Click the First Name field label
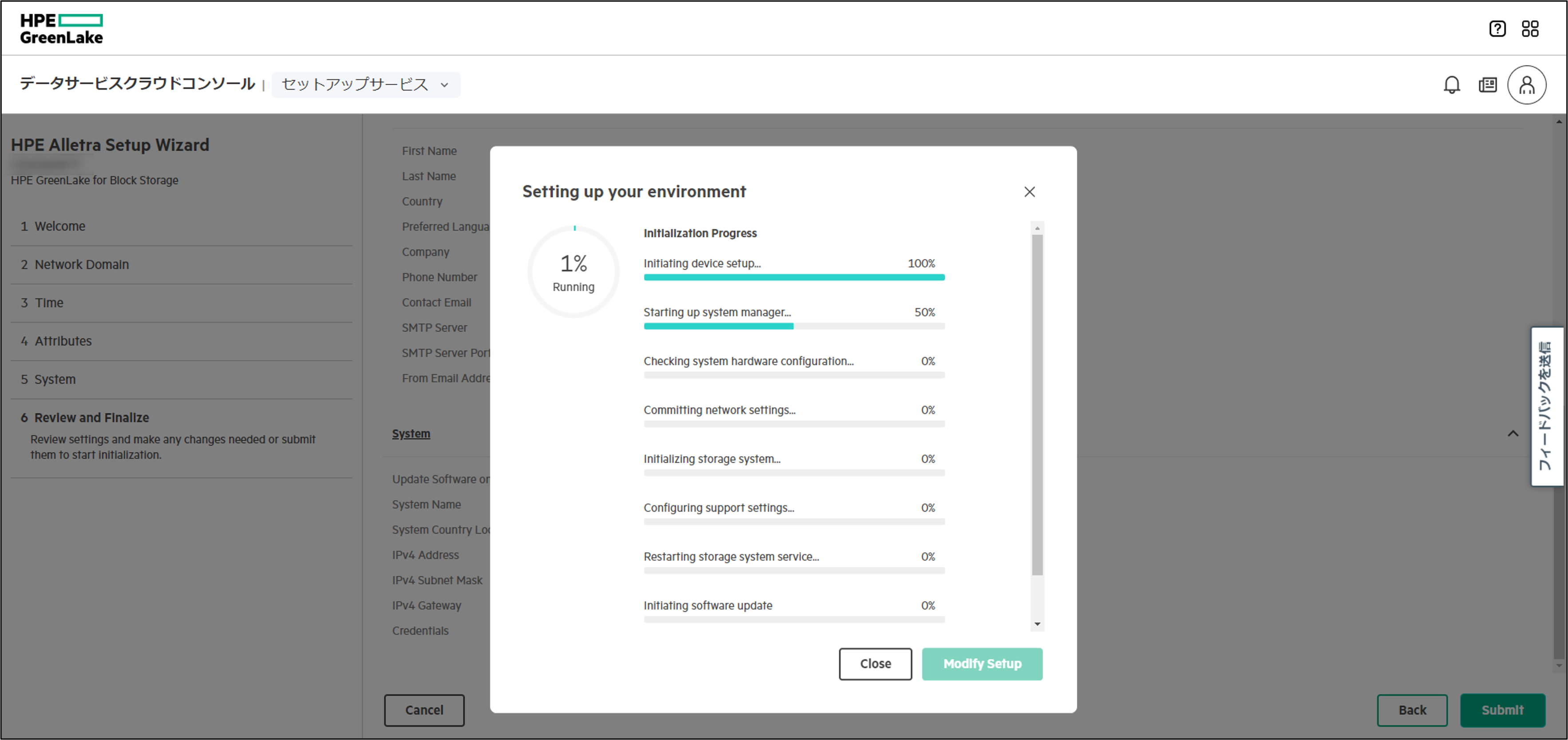The height and width of the screenshot is (740, 1568). 429,151
